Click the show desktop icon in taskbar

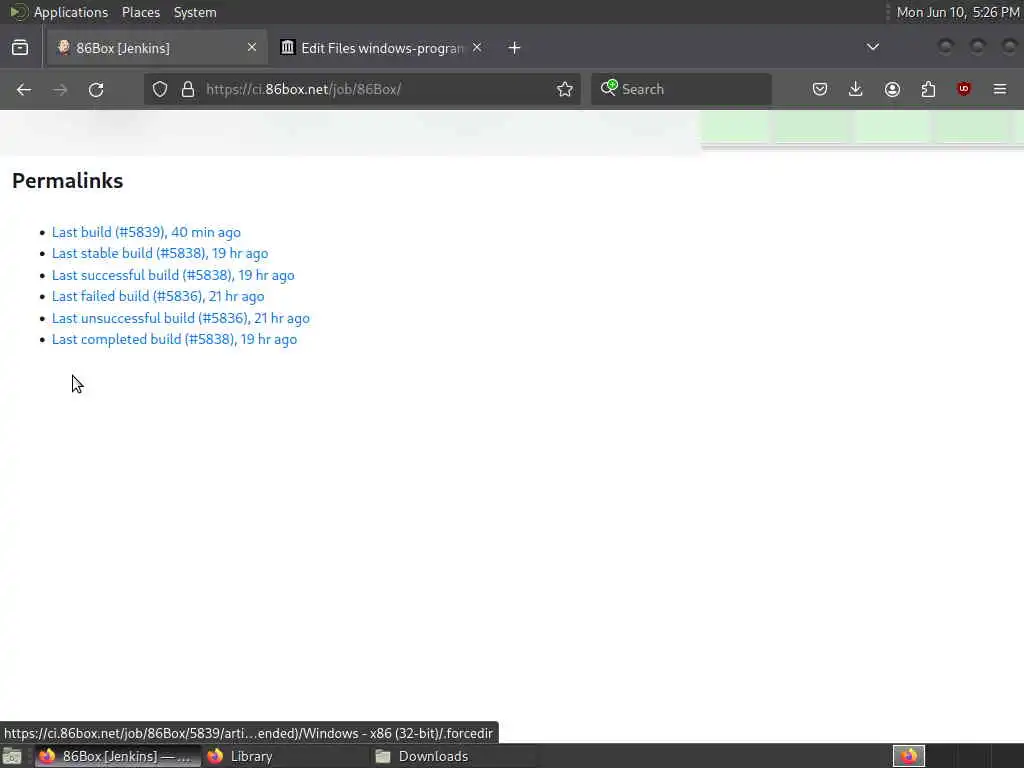tap(12, 756)
